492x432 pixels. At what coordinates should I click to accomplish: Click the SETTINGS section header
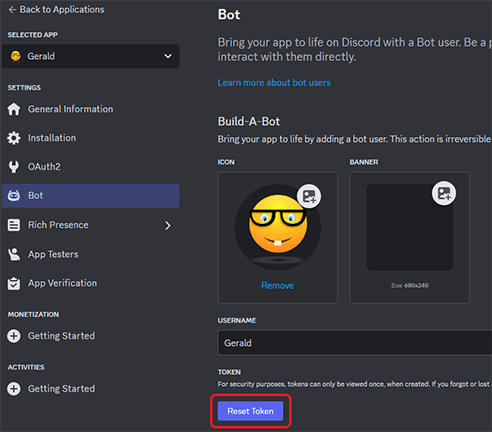pyautogui.click(x=24, y=88)
